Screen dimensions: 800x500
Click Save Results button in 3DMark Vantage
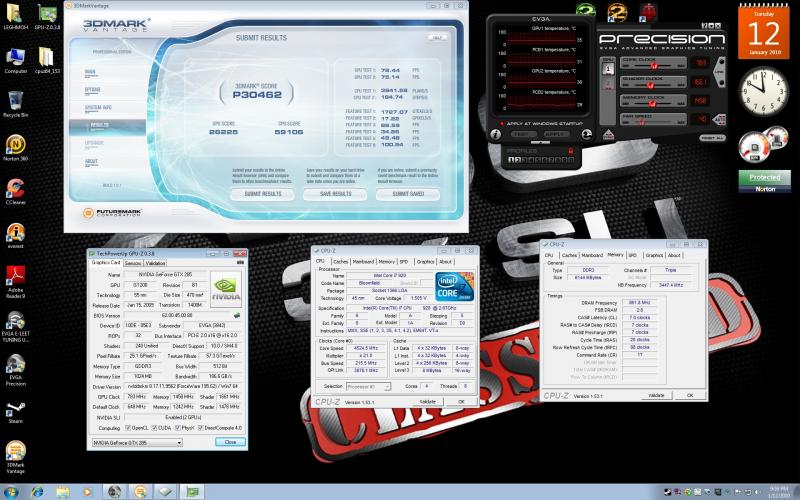click(335, 194)
